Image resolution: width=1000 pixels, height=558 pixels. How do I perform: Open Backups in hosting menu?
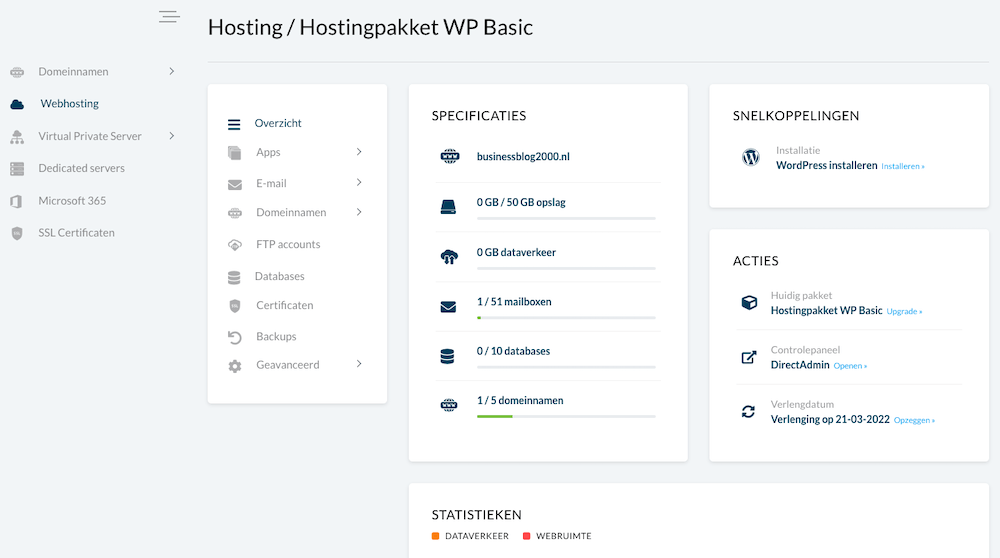(x=276, y=337)
